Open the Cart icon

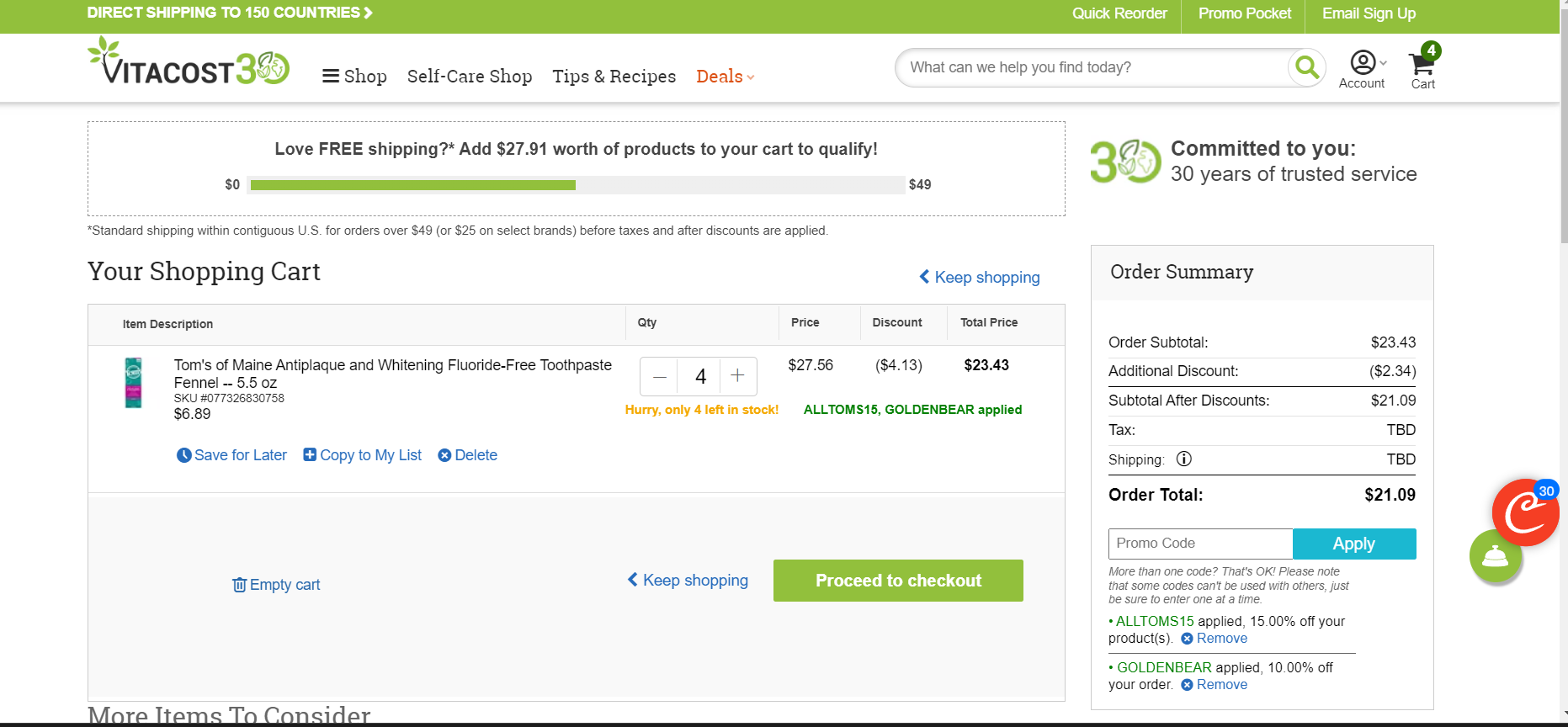point(1424,67)
